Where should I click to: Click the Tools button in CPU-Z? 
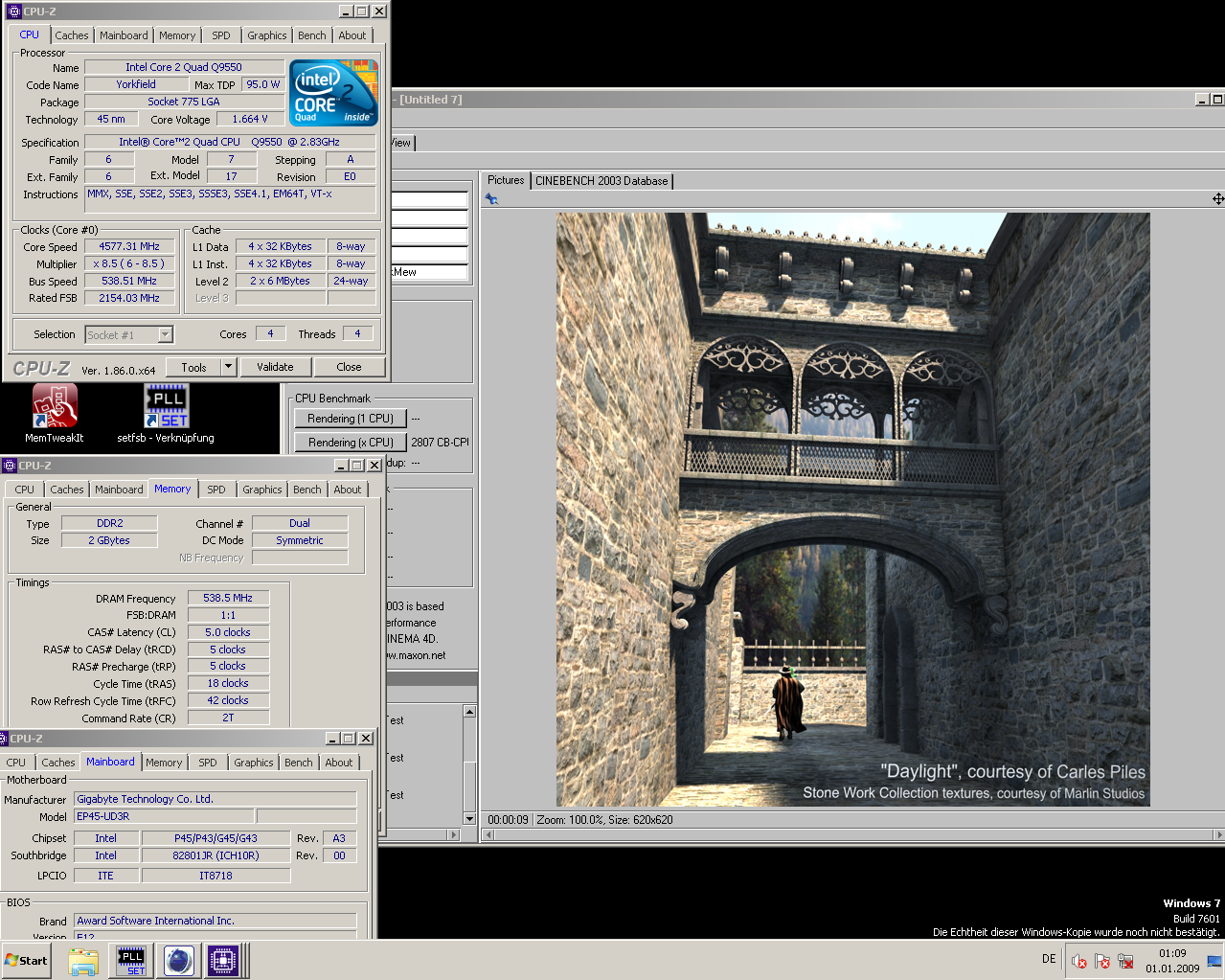[193, 367]
